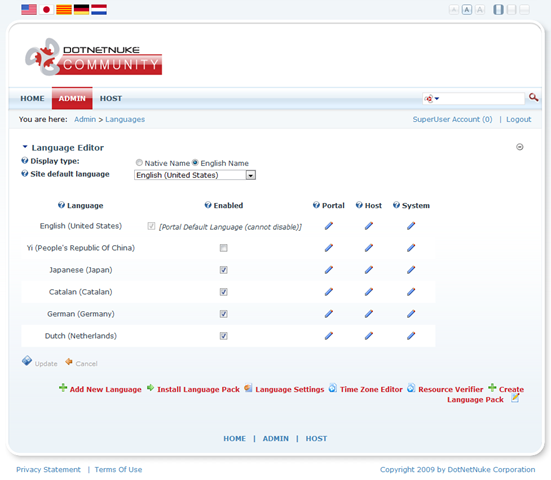The width and height of the screenshot is (551, 480).
Task: Open the Time Zone Editor link
Action: point(371,389)
